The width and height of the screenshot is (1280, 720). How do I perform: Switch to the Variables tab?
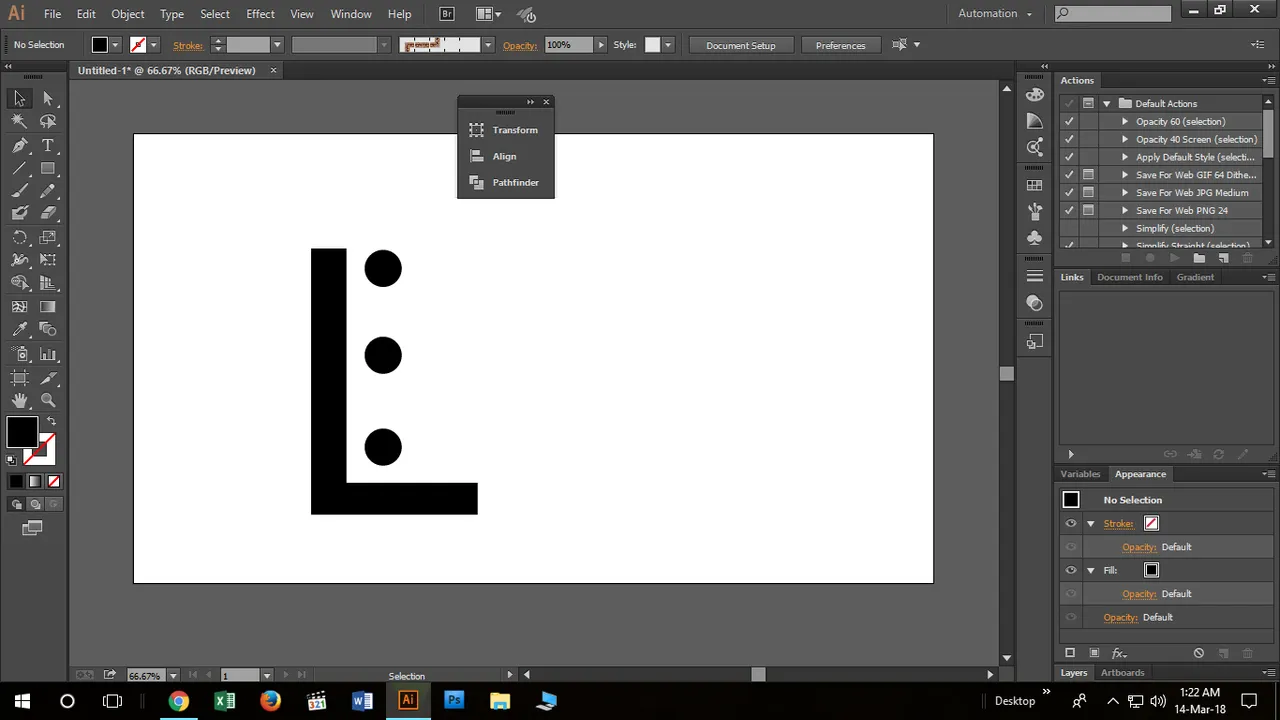pos(1080,474)
